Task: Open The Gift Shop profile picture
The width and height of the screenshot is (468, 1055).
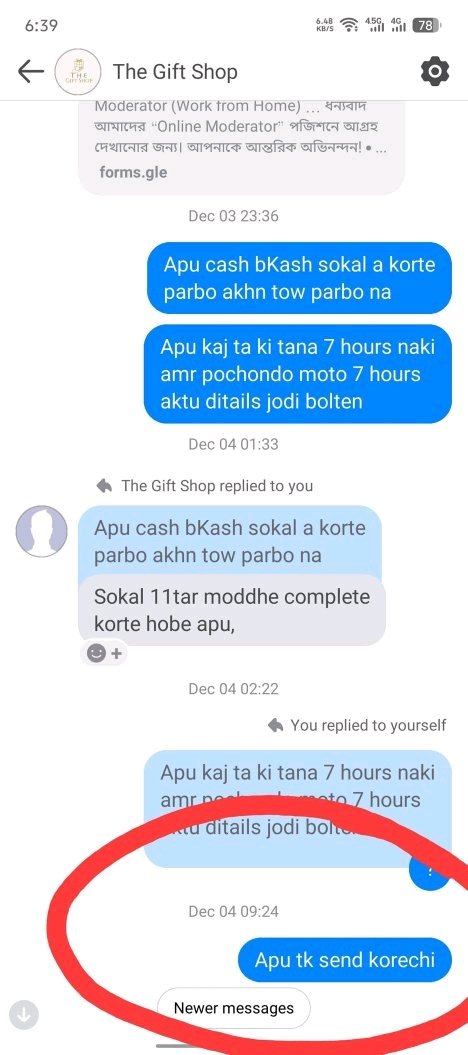Action: point(78,71)
